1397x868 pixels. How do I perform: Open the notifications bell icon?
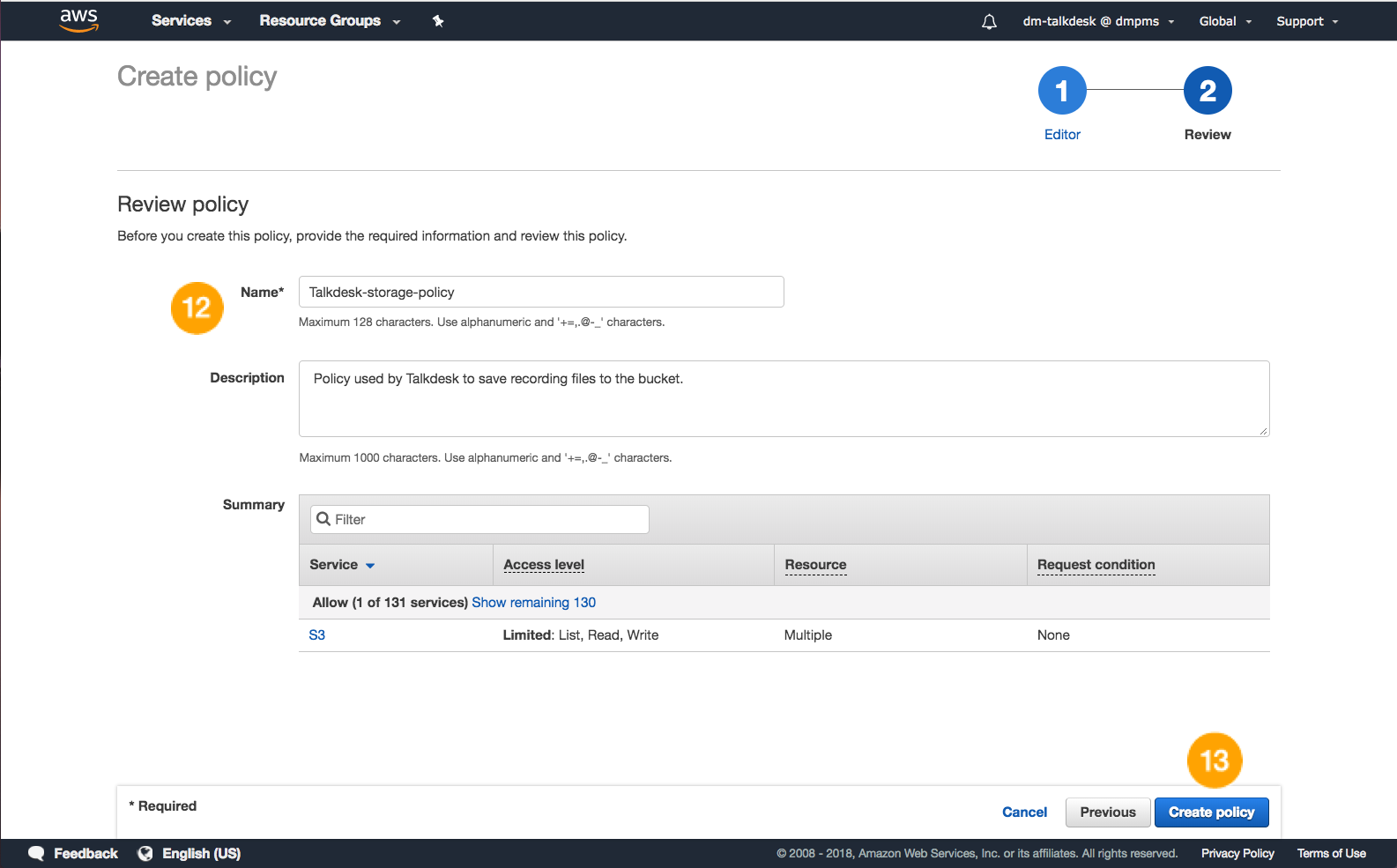point(989,21)
